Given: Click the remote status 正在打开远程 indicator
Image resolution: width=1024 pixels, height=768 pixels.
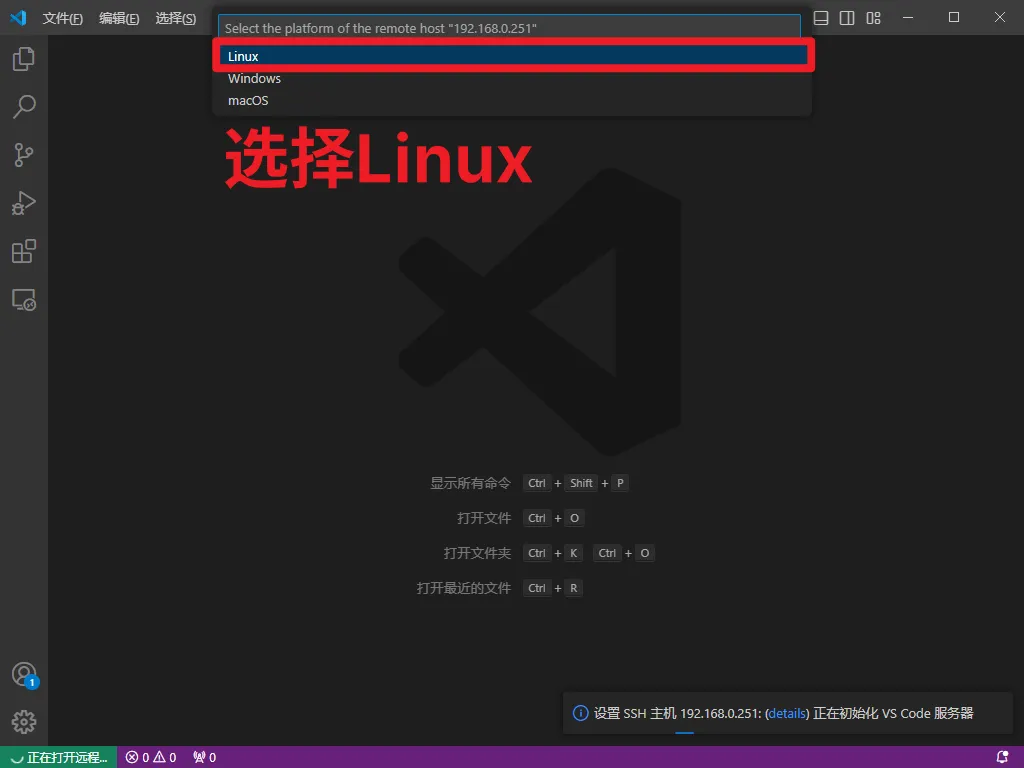Looking at the screenshot, I should coord(59,757).
